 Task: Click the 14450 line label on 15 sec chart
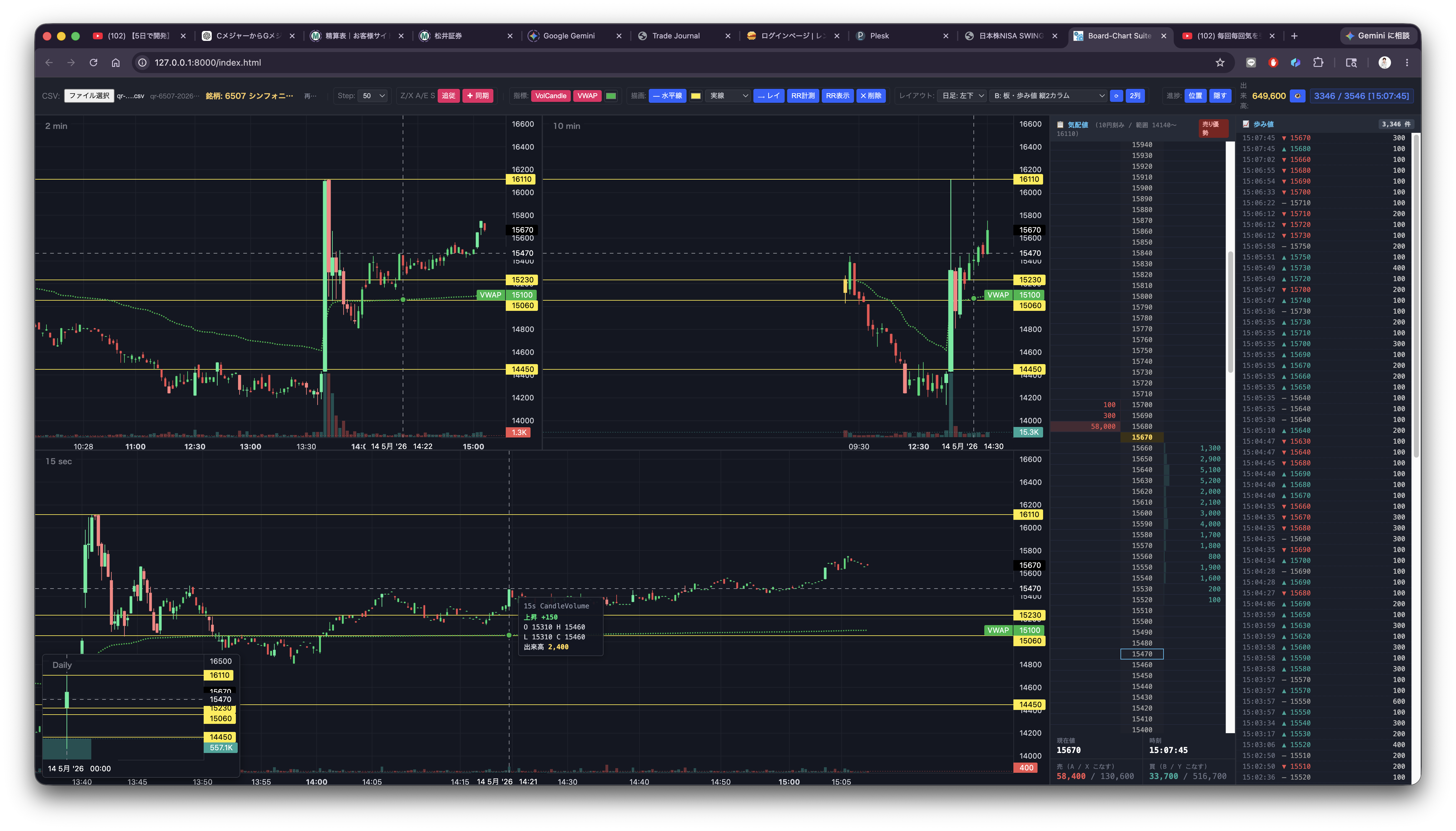tap(1030, 705)
